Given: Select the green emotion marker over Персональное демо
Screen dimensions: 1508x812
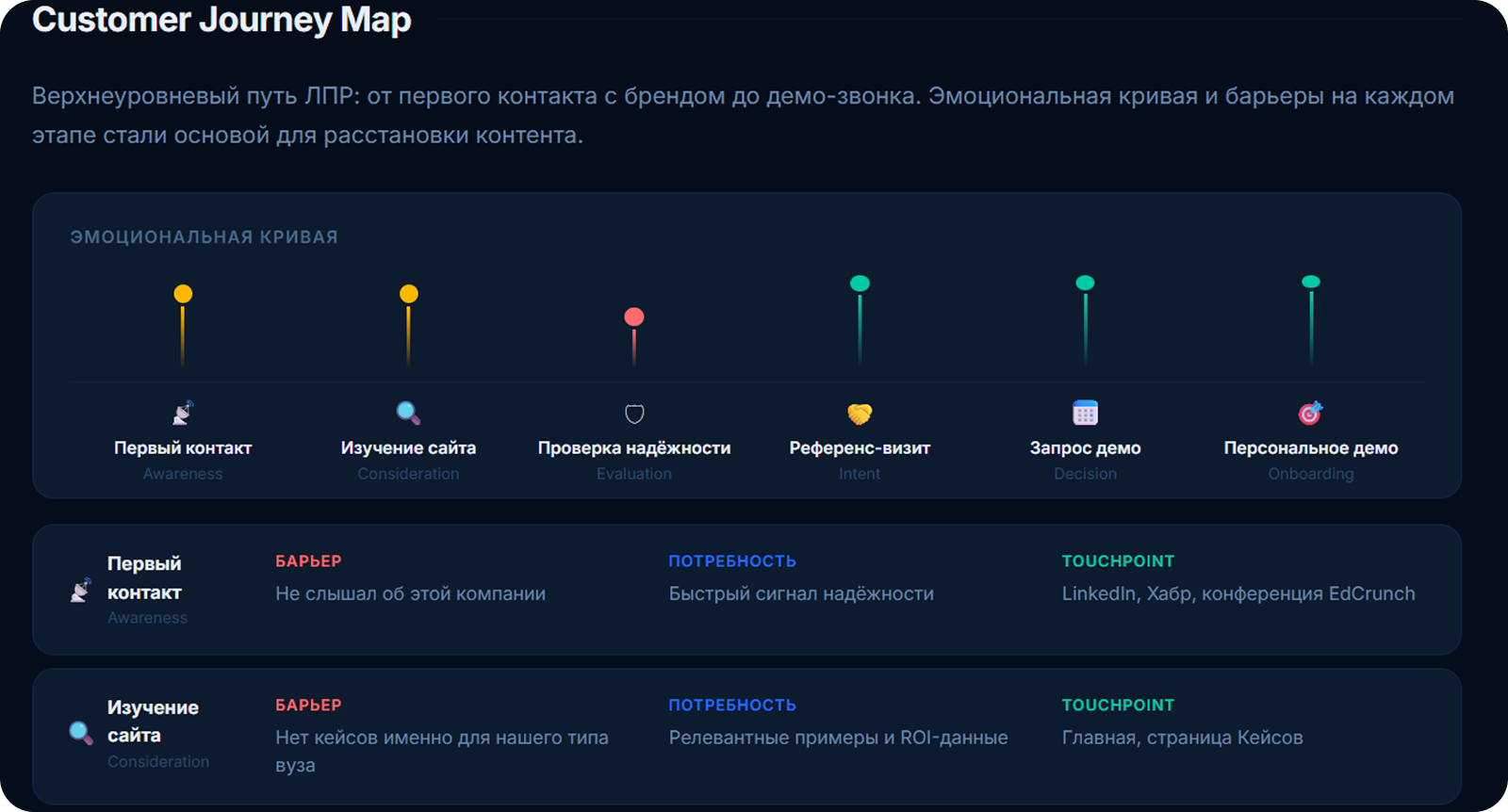Looking at the screenshot, I should (1311, 282).
